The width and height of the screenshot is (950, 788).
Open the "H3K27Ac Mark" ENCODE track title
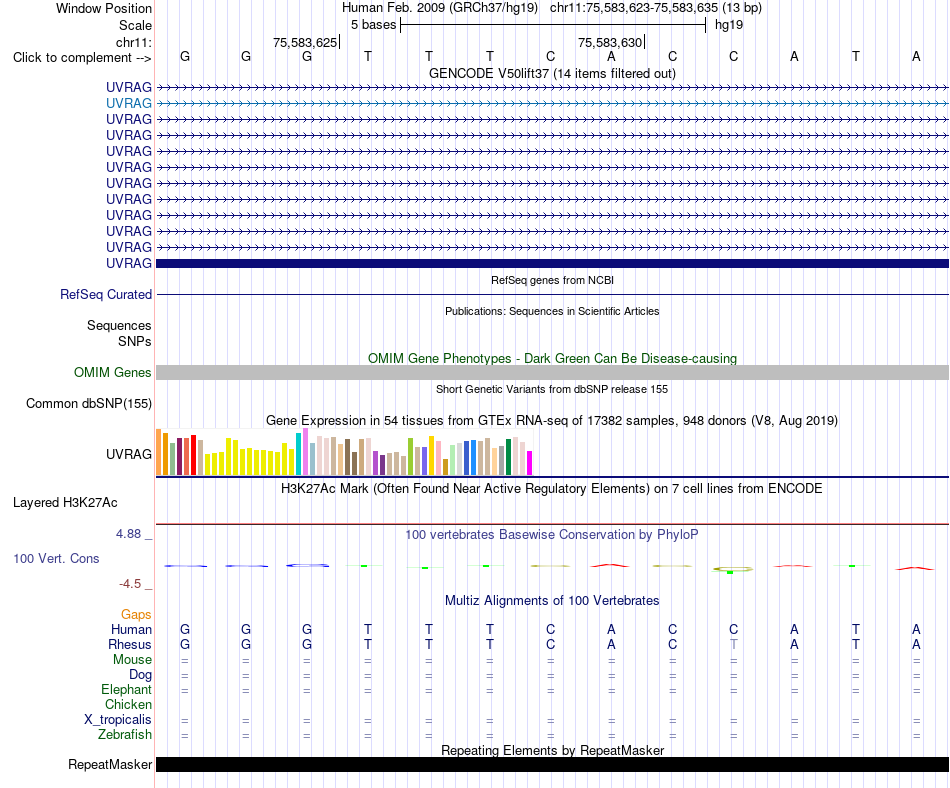(552, 489)
